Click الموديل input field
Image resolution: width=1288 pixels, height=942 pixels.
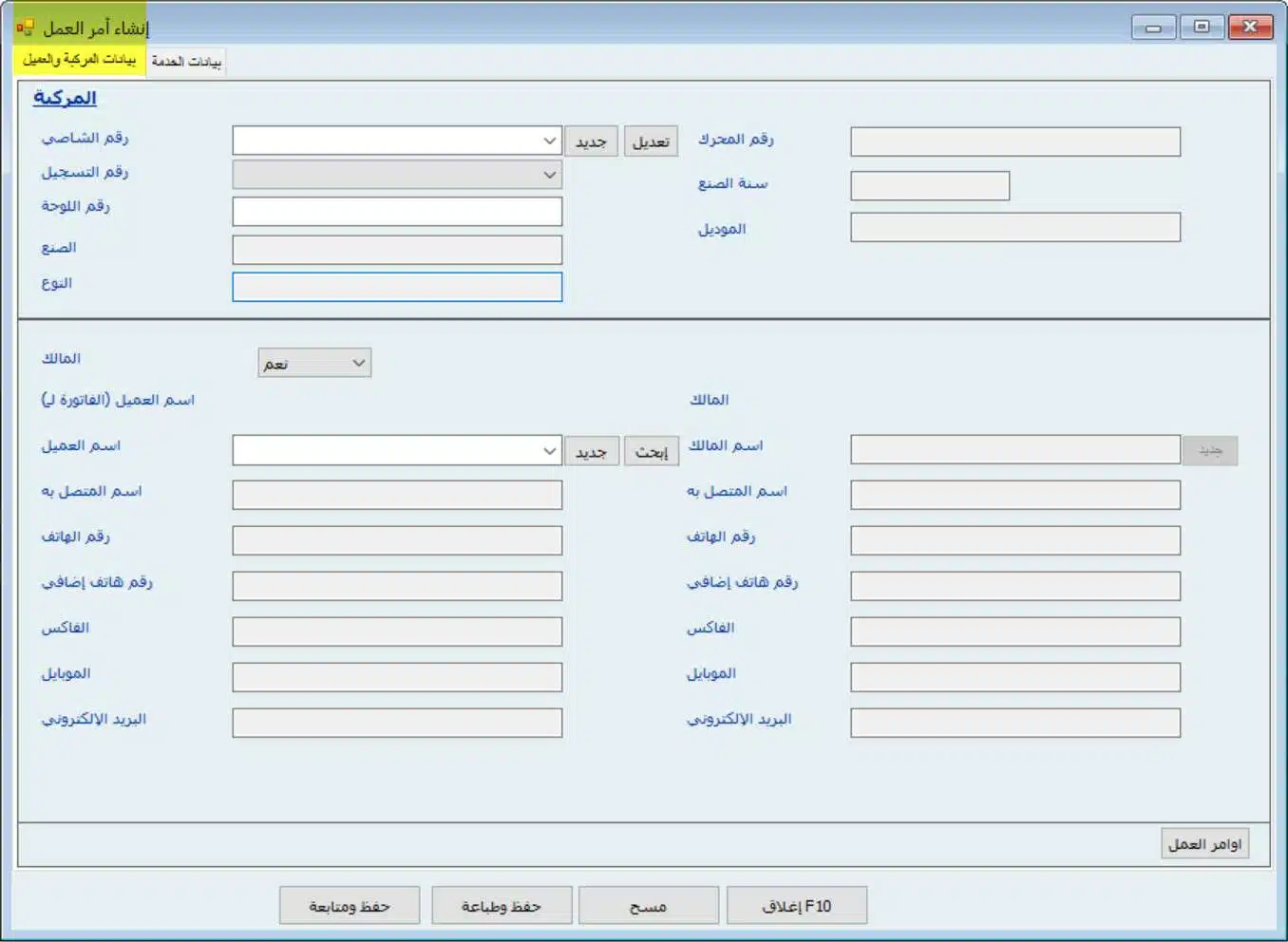coord(1015,227)
